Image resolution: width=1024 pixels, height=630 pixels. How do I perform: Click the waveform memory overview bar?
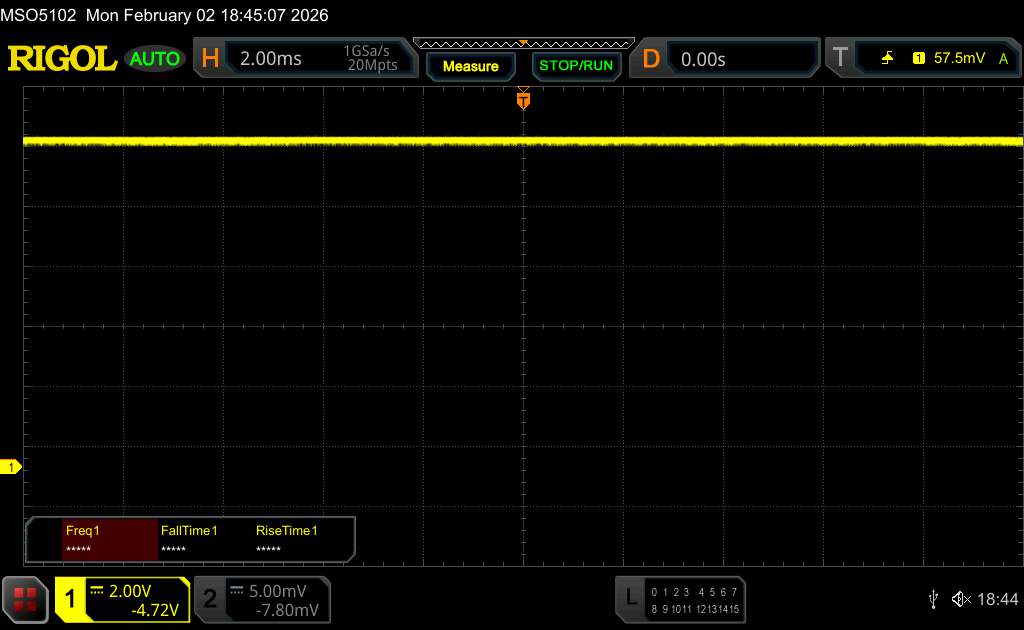[x=523, y=44]
